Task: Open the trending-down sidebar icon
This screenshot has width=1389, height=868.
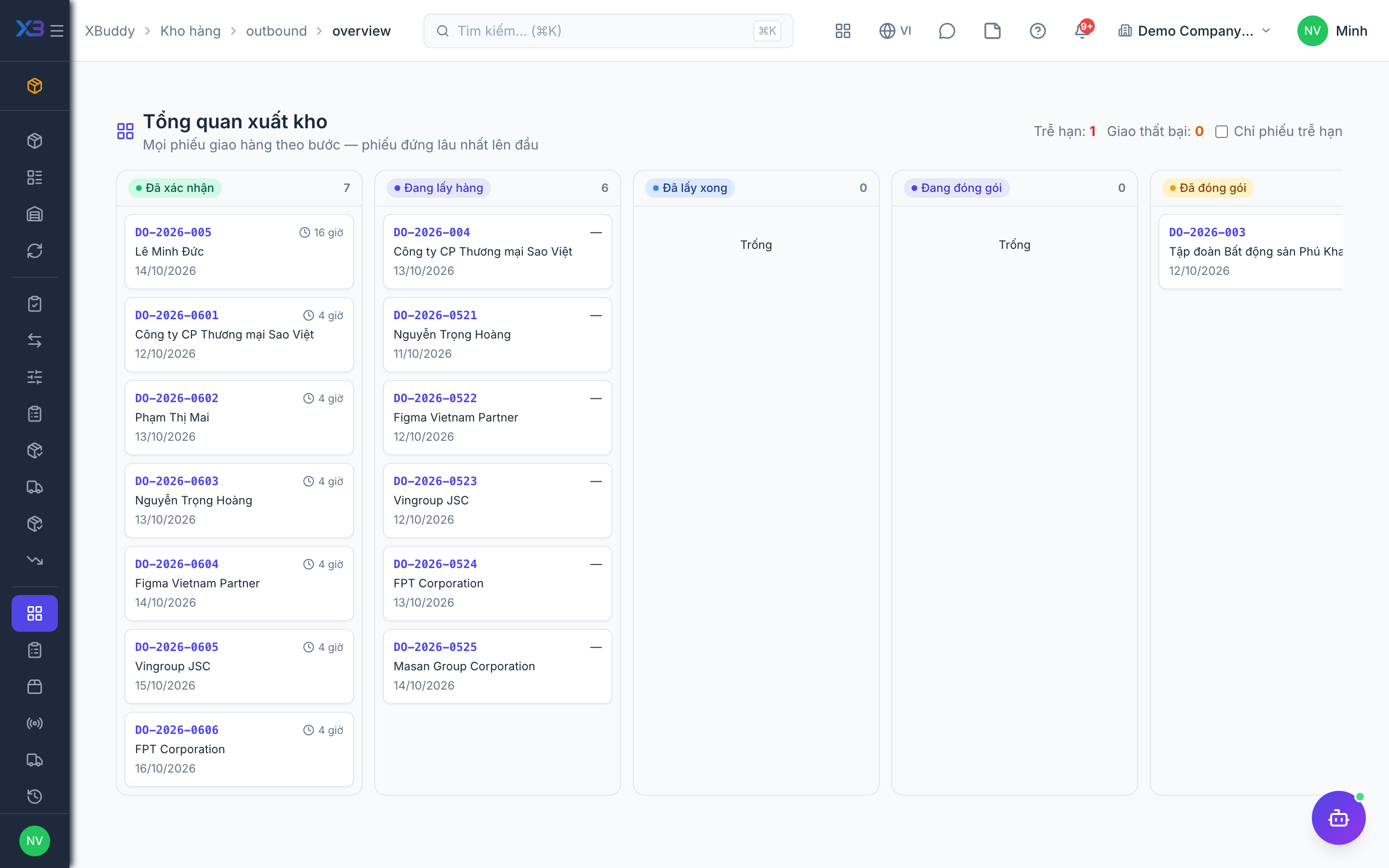Action: (x=34, y=560)
